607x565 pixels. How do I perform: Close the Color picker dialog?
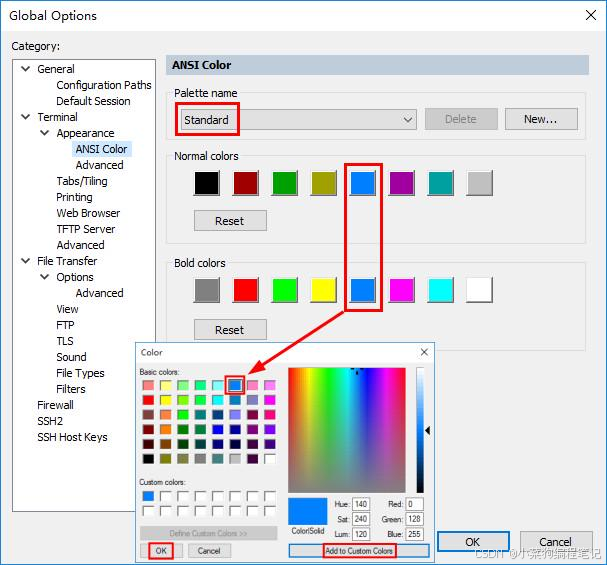click(x=424, y=352)
